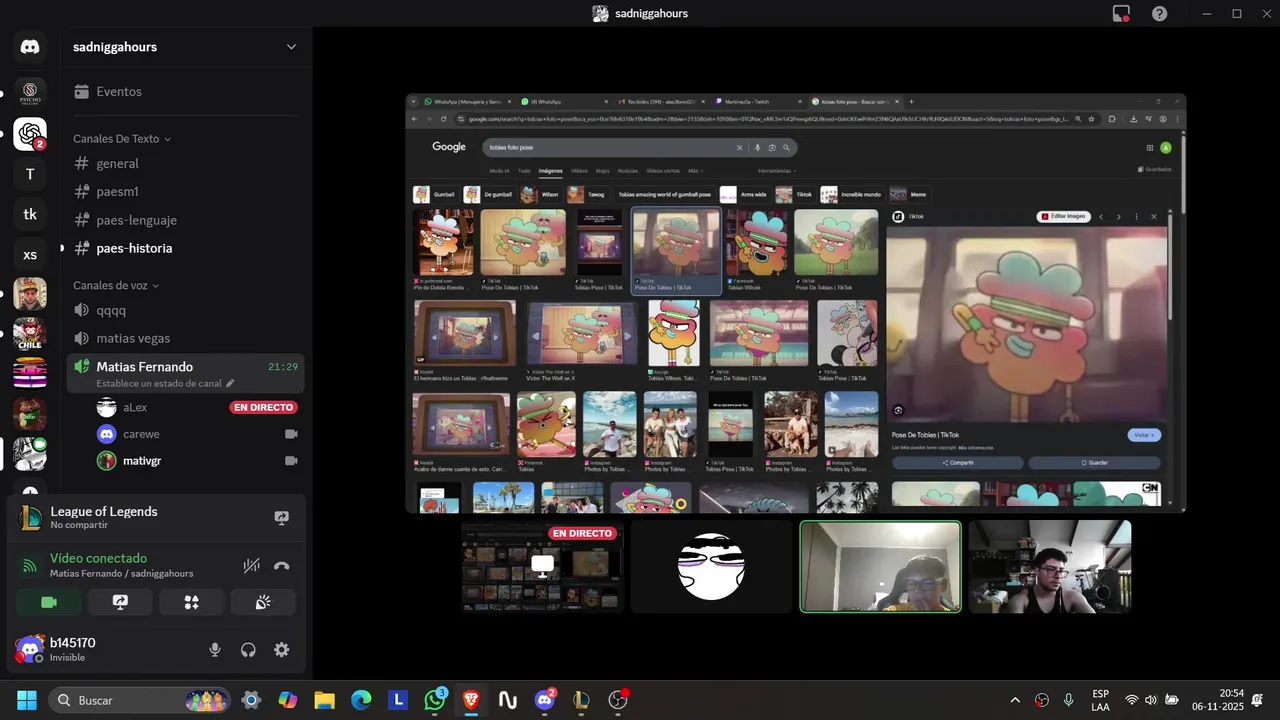Click the Windows taskbar Buscar search box

click(139, 700)
